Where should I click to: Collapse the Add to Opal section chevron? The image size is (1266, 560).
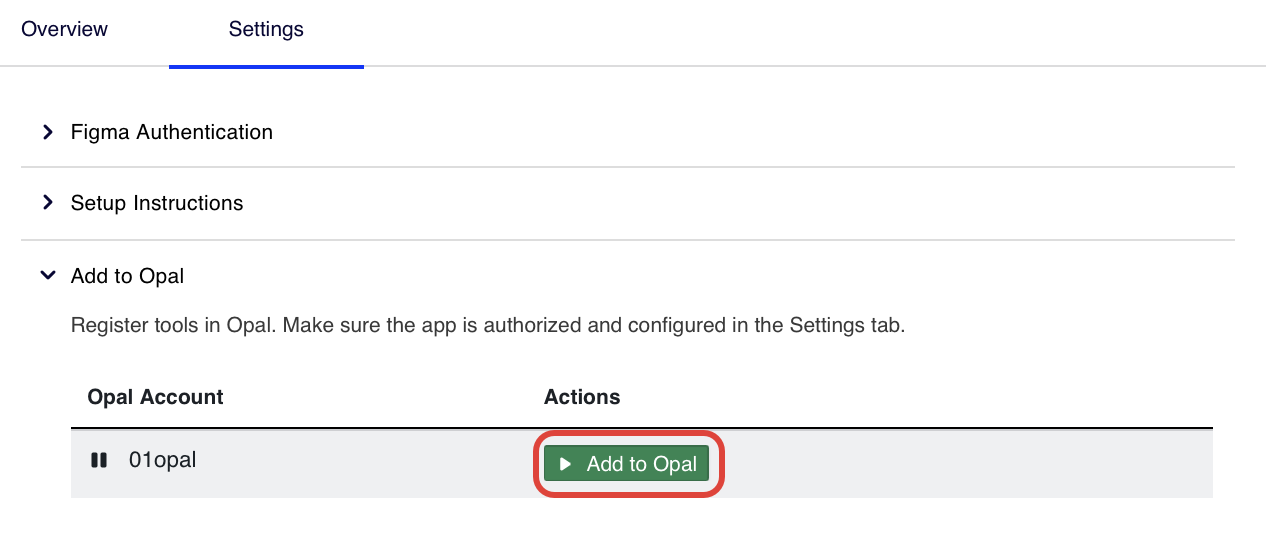click(47, 276)
